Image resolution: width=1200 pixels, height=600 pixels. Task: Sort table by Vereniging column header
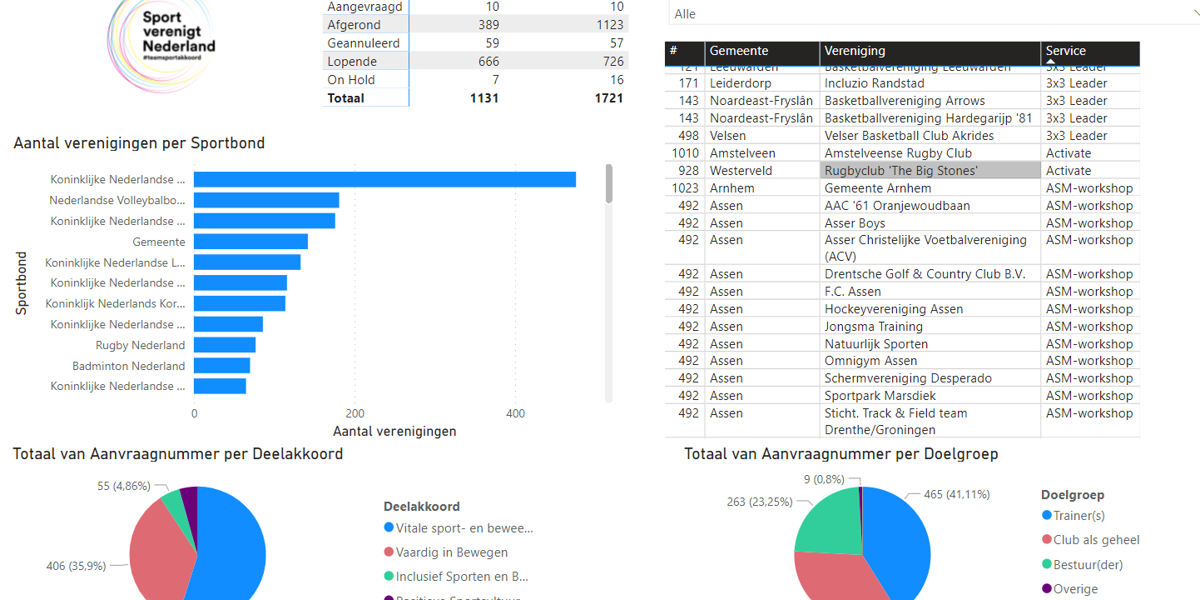855,51
